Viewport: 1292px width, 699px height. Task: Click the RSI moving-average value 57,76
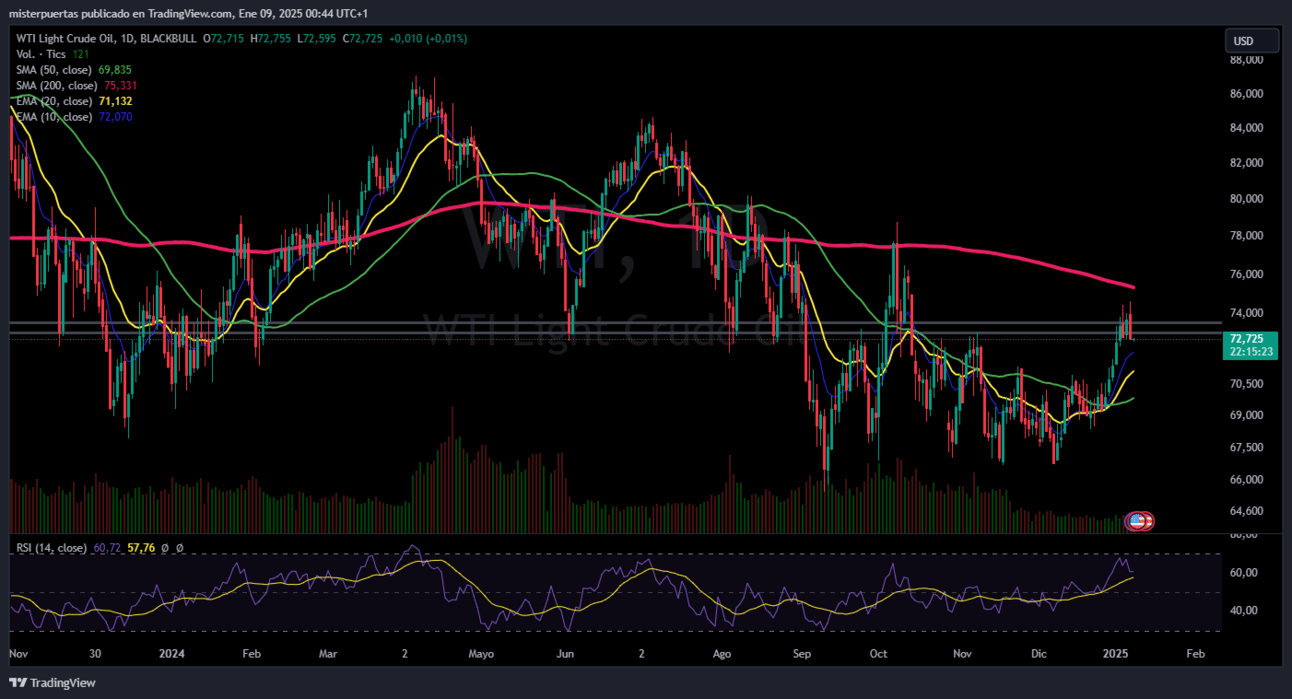[141, 548]
